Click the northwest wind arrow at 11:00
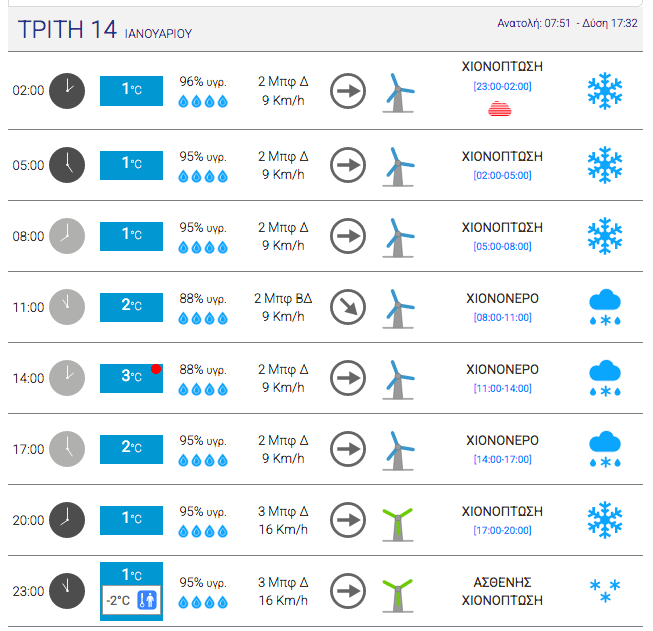The width and height of the screenshot is (653, 631). coord(348,306)
